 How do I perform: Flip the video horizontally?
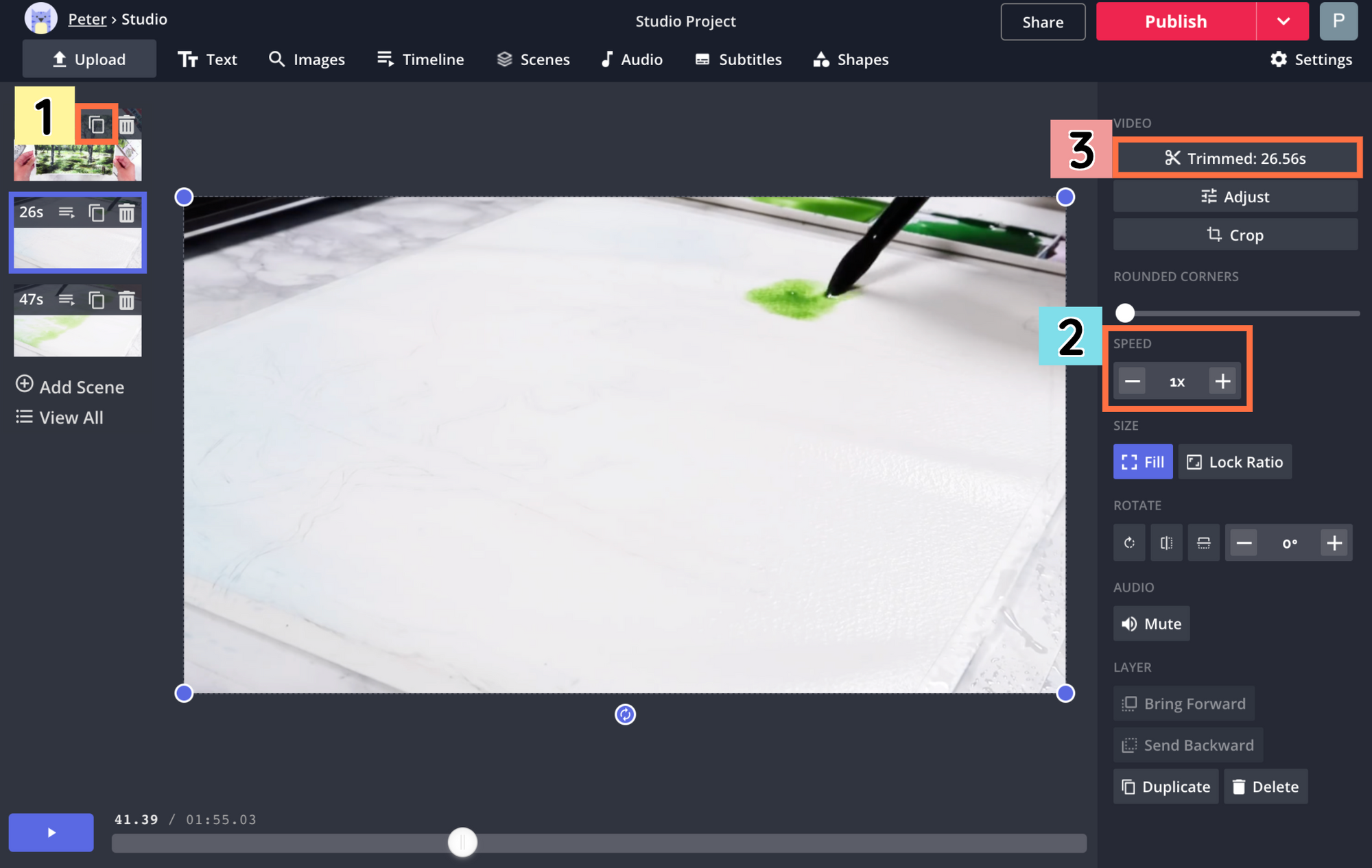(1166, 543)
